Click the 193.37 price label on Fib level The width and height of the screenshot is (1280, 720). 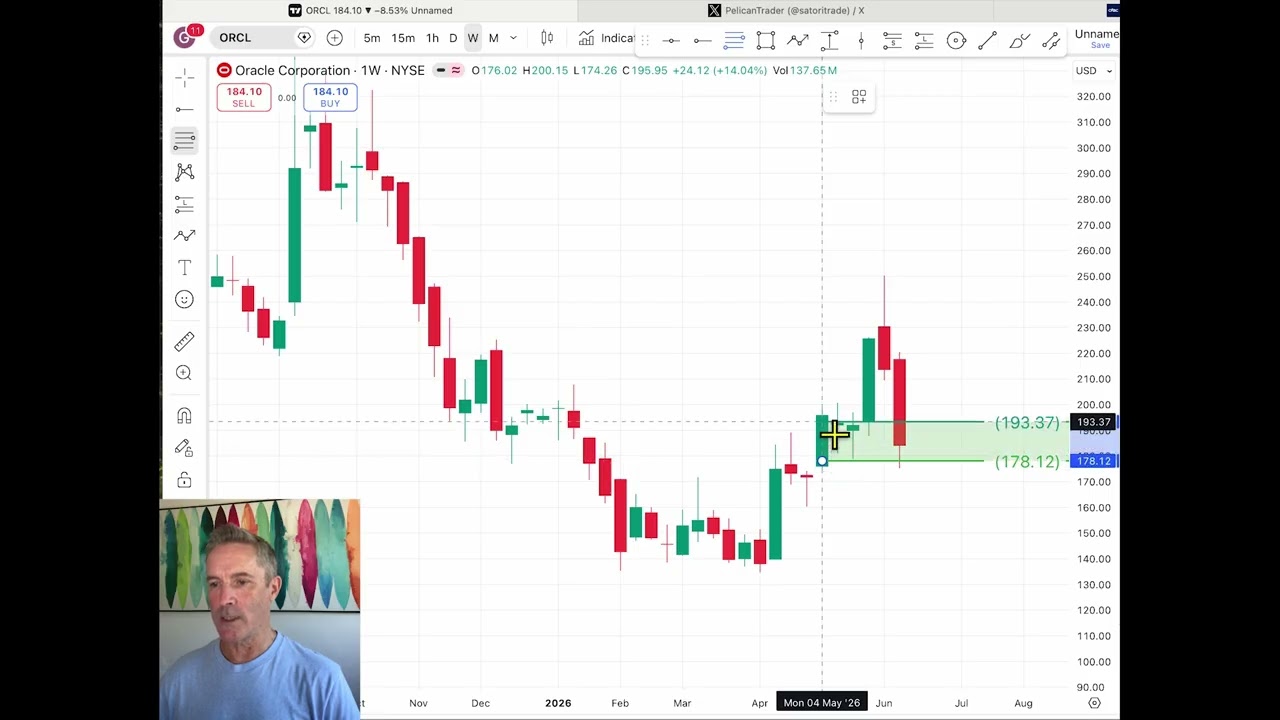pyautogui.click(x=1027, y=423)
